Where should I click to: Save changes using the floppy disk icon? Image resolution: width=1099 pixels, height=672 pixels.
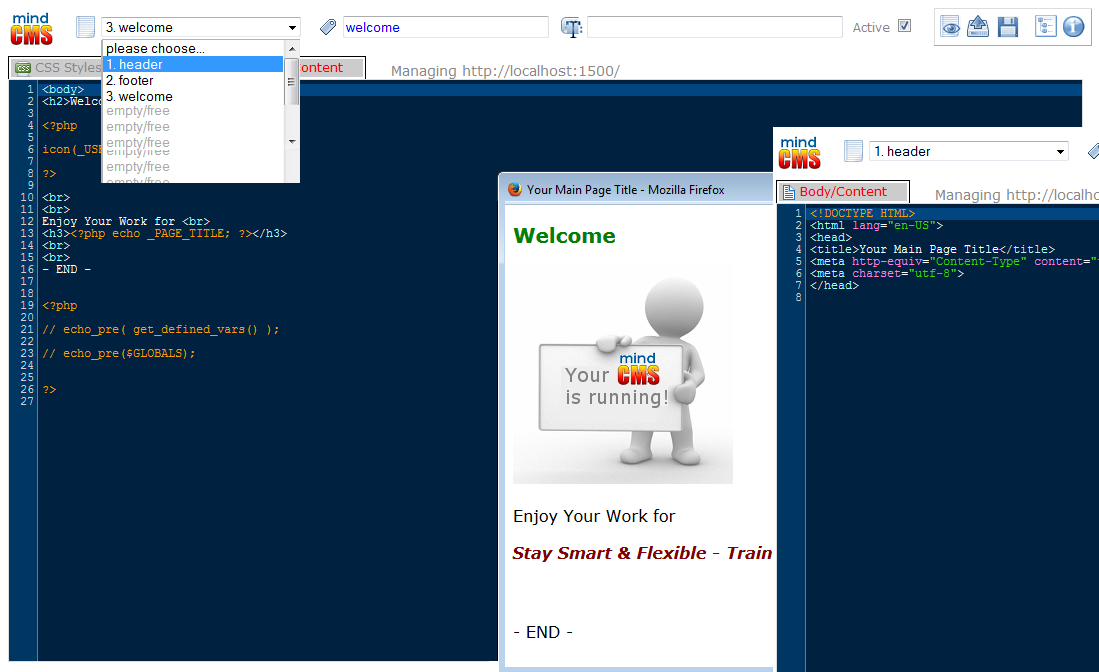click(1008, 27)
